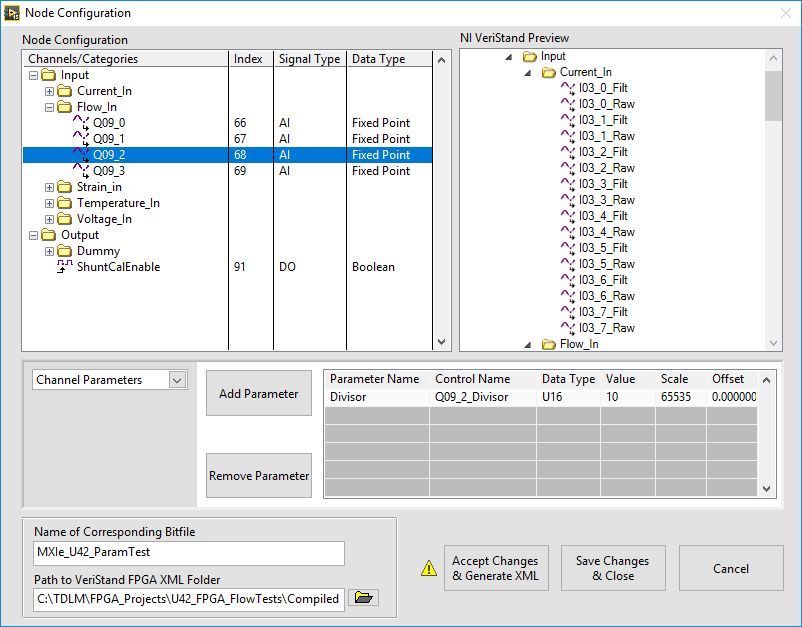Image resolution: width=802 pixels, height=627 pixels.
Task: Open the Channel Parameters dropdown
Action: (x=177, y=380)
